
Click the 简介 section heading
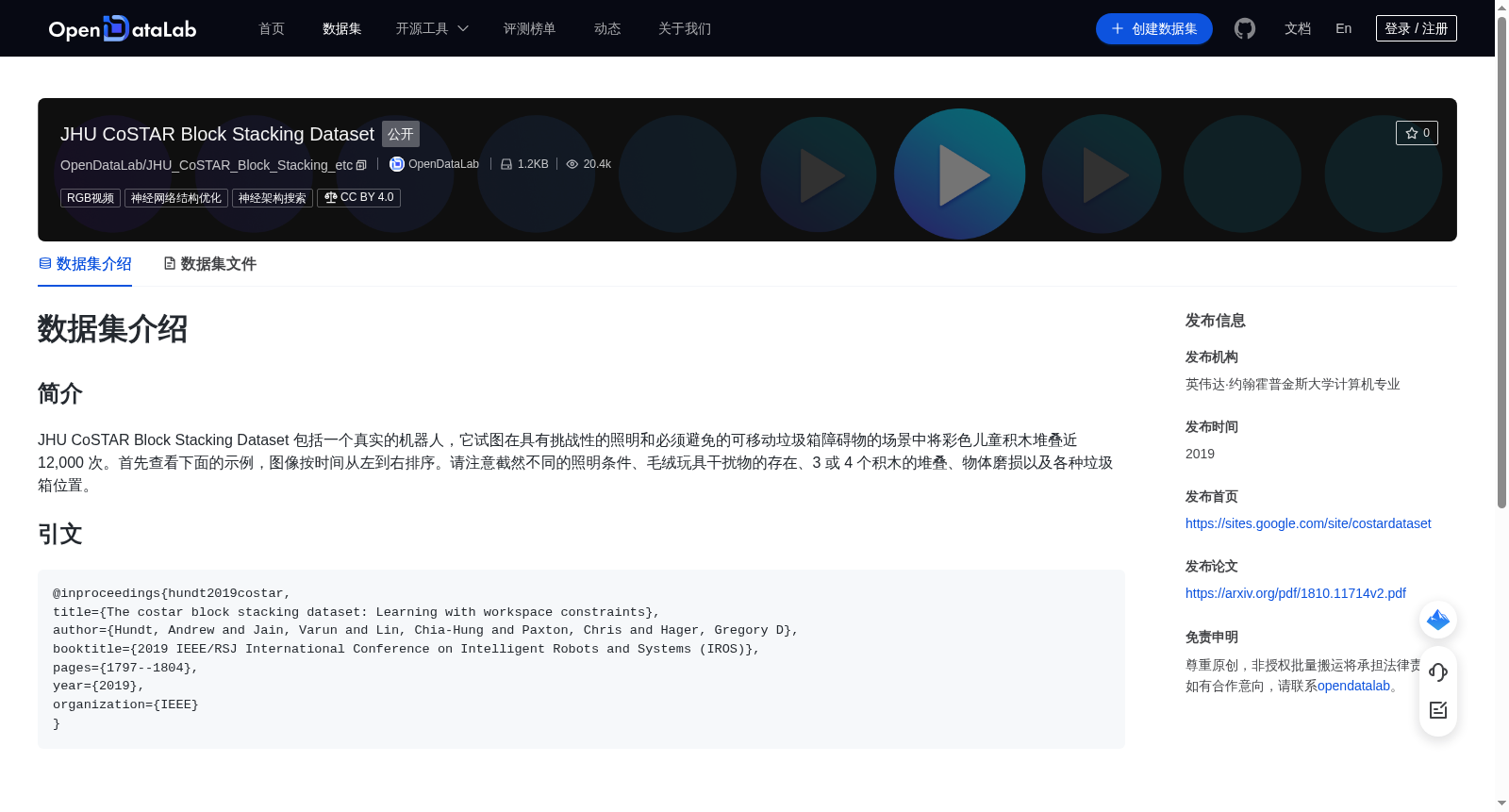coord(60,393)
